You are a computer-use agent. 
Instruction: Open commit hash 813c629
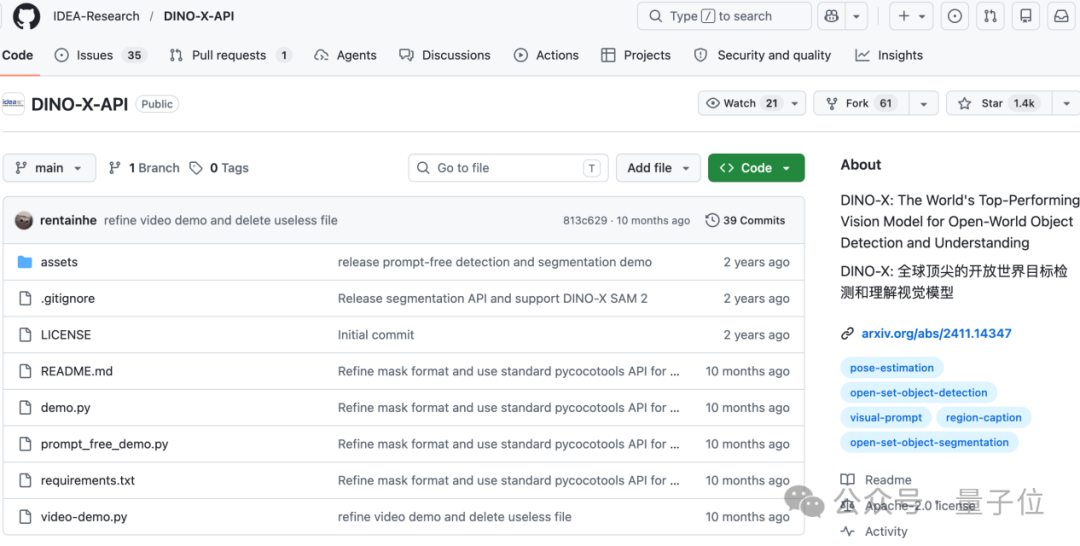585,220
